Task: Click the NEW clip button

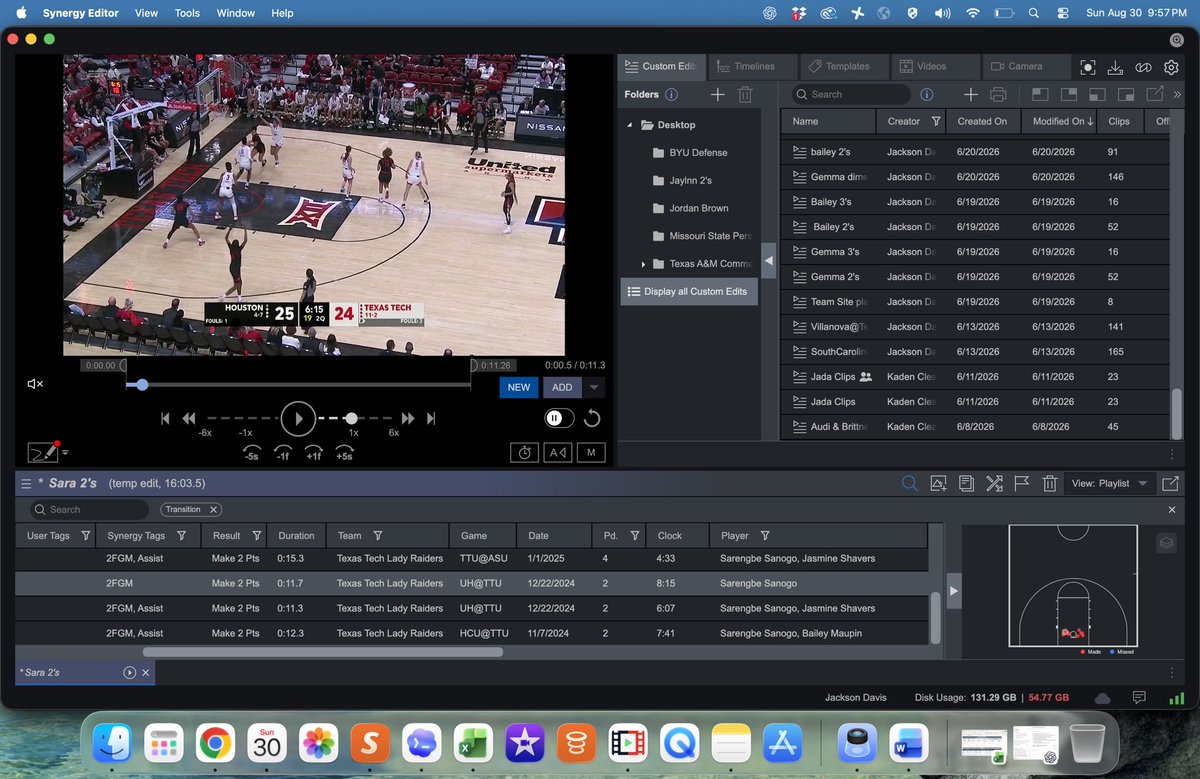Action: [x=519, y=387]
